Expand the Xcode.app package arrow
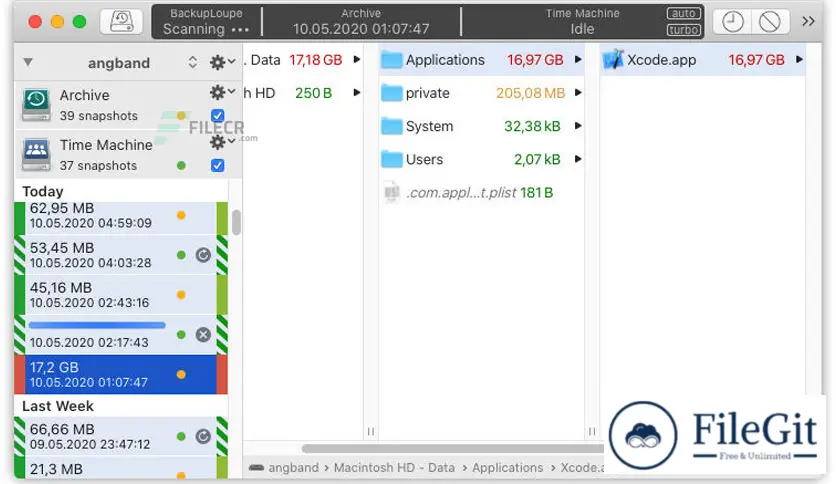 click(x=799, y=60)
